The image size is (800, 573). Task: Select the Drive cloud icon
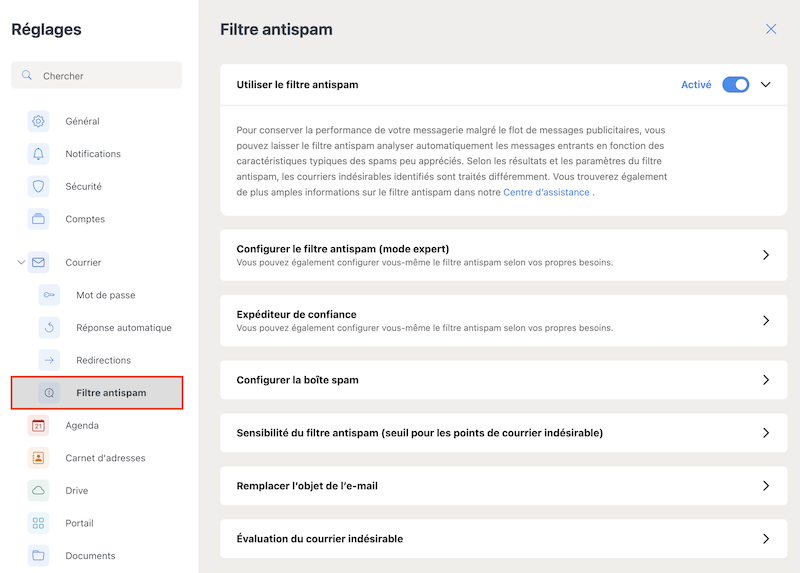(38, 491)
